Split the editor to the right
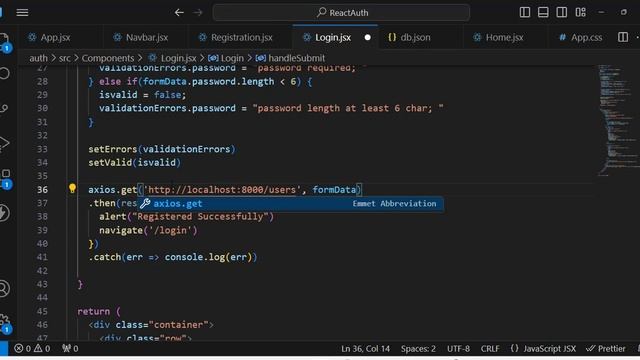 pos(622,37)
